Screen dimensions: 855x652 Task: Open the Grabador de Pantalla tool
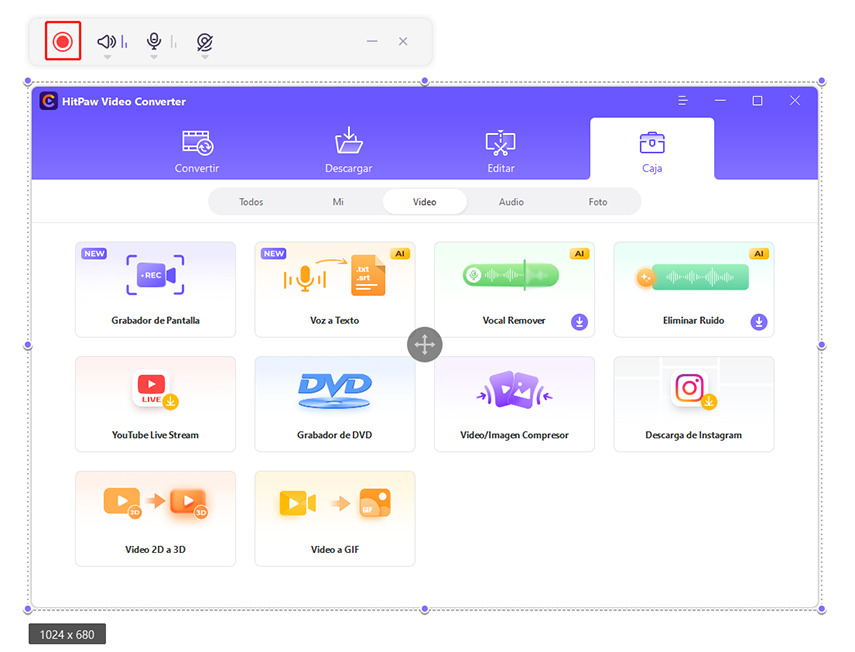click(x=155, y=289)
